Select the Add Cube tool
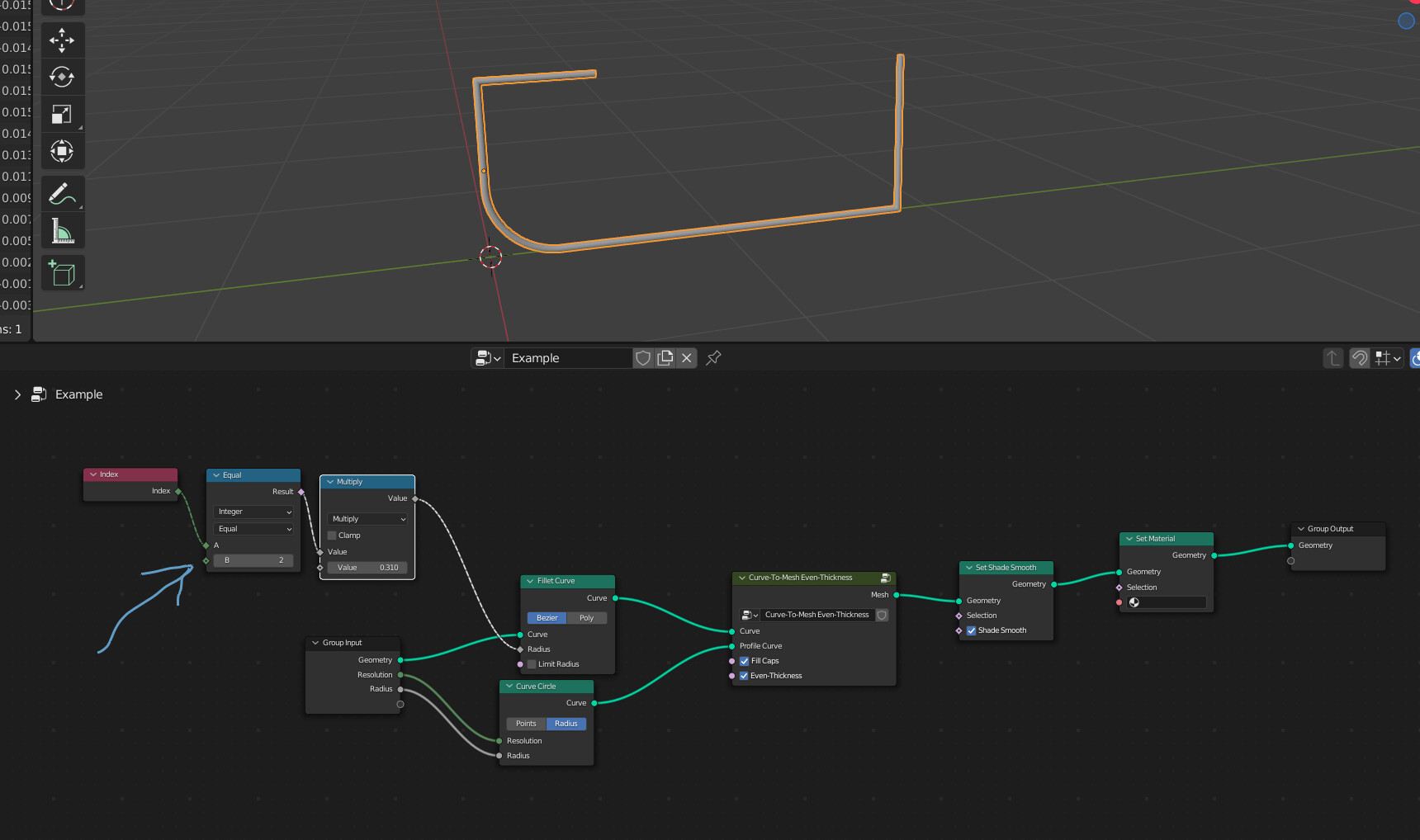This screenshot has width=1420, height=840. 62,273
